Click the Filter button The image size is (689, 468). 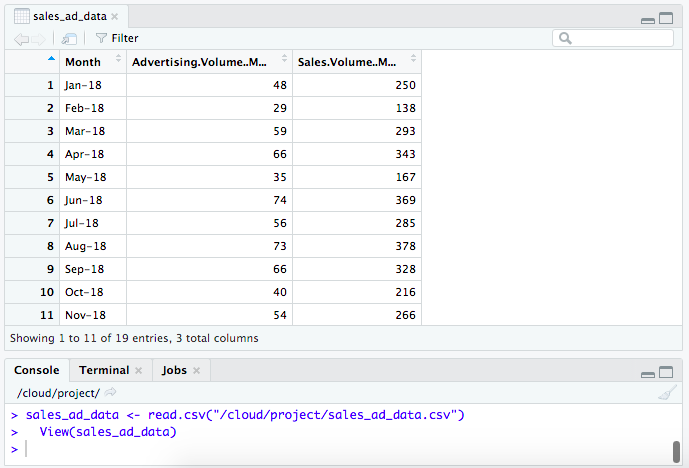pyautogui.click(x=117, y=38)
